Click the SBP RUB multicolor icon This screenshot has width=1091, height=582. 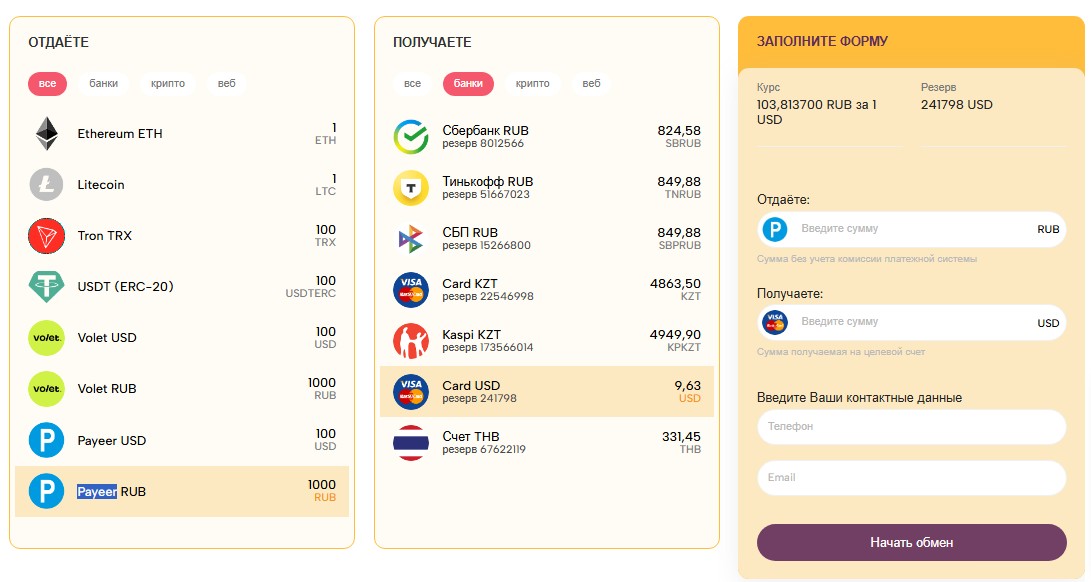click(411, 239)
